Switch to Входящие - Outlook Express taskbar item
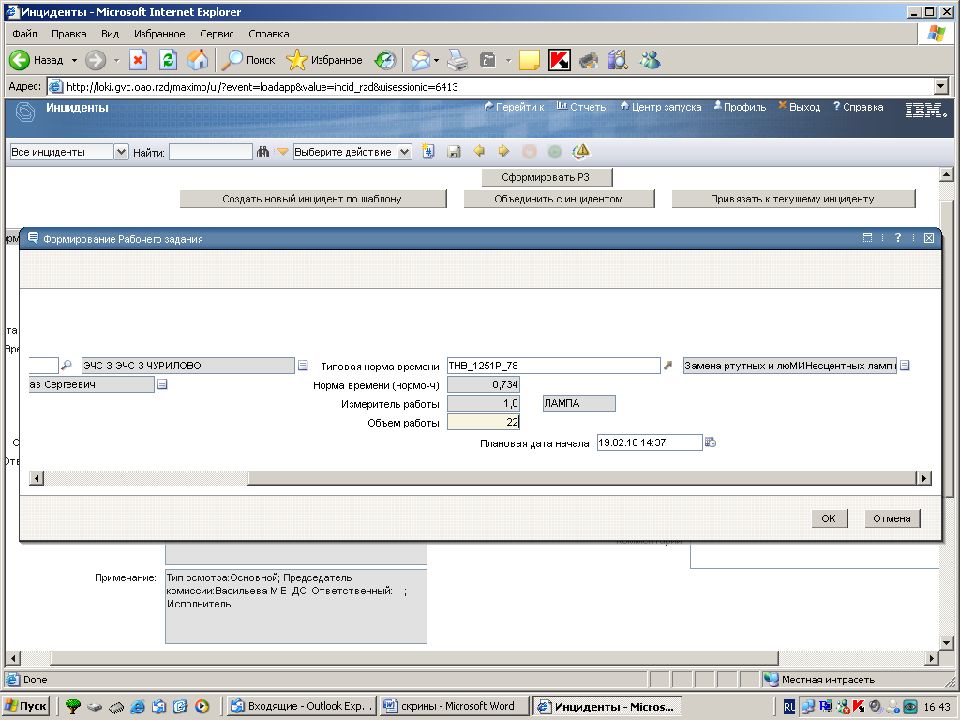This screenshot has height=720, width=960. (x=301, y=706)
